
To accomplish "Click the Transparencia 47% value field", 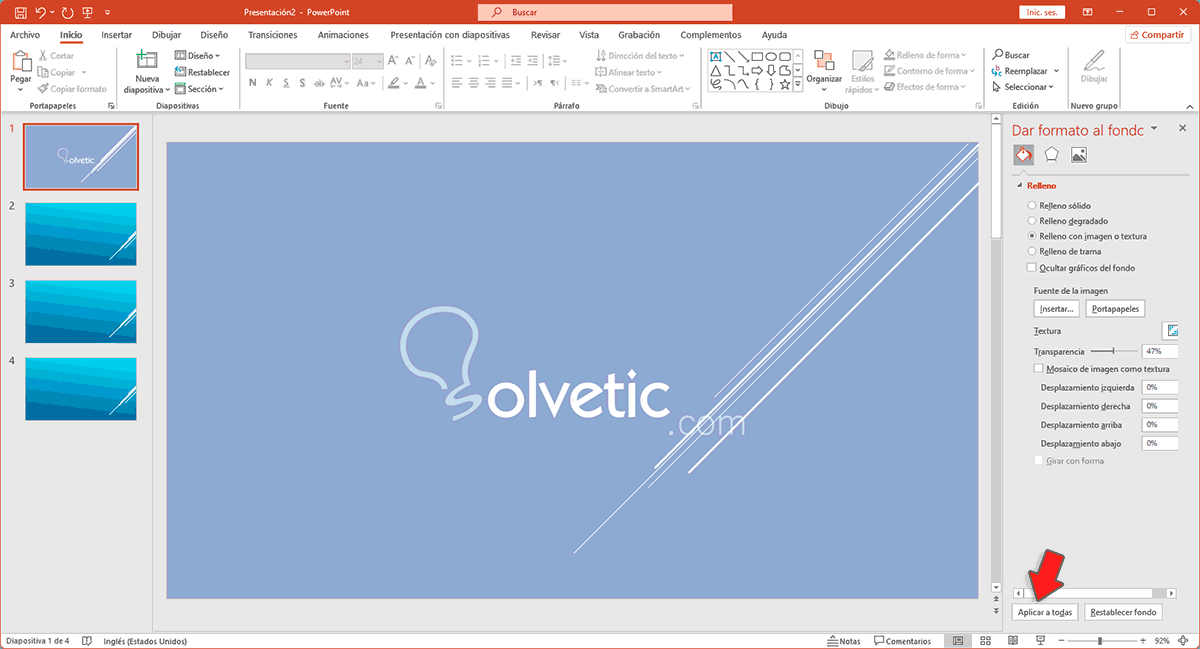I will click(1159, 351).
